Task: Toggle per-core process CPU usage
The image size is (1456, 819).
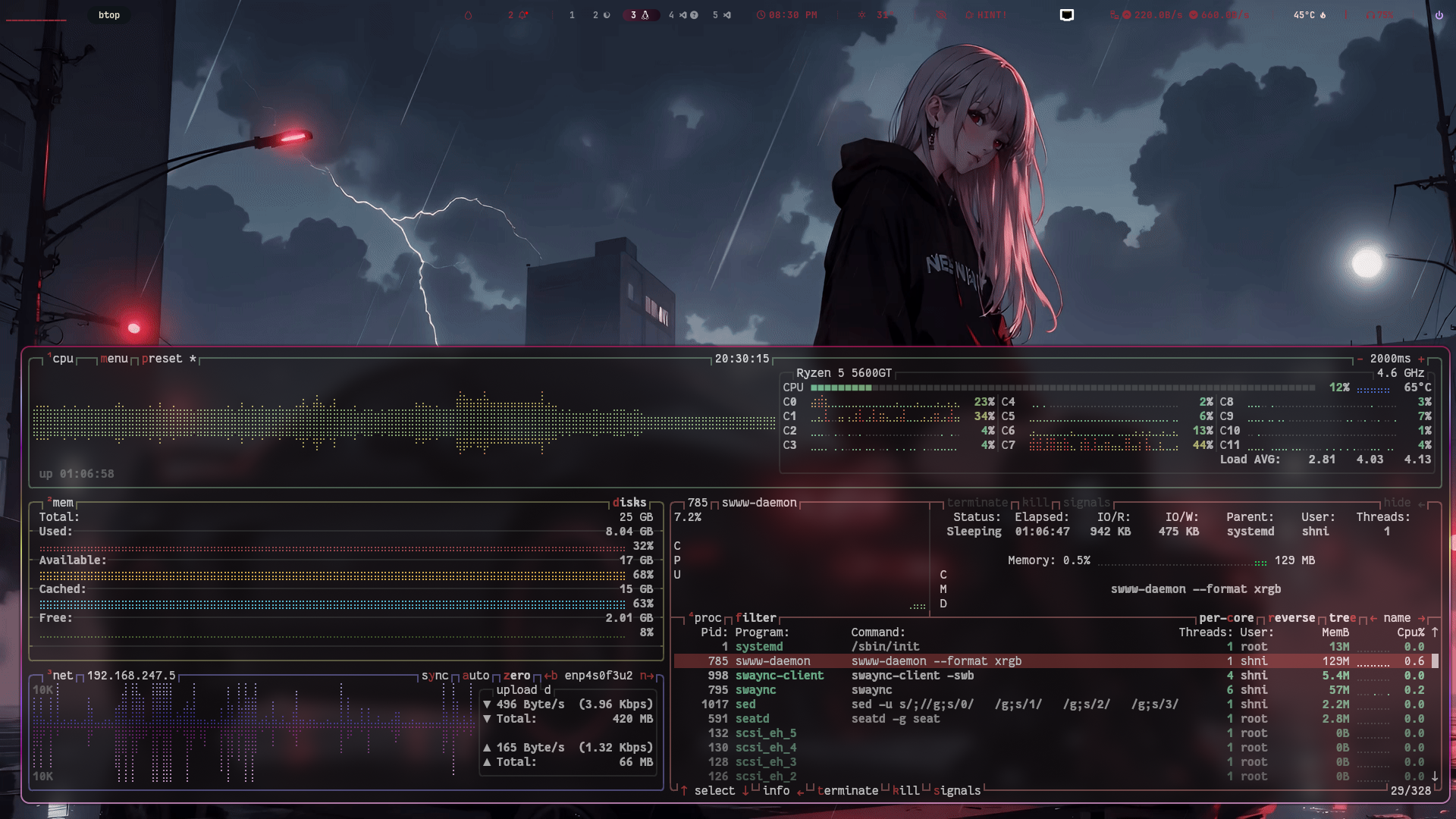Action: [x=1225, y=618]
